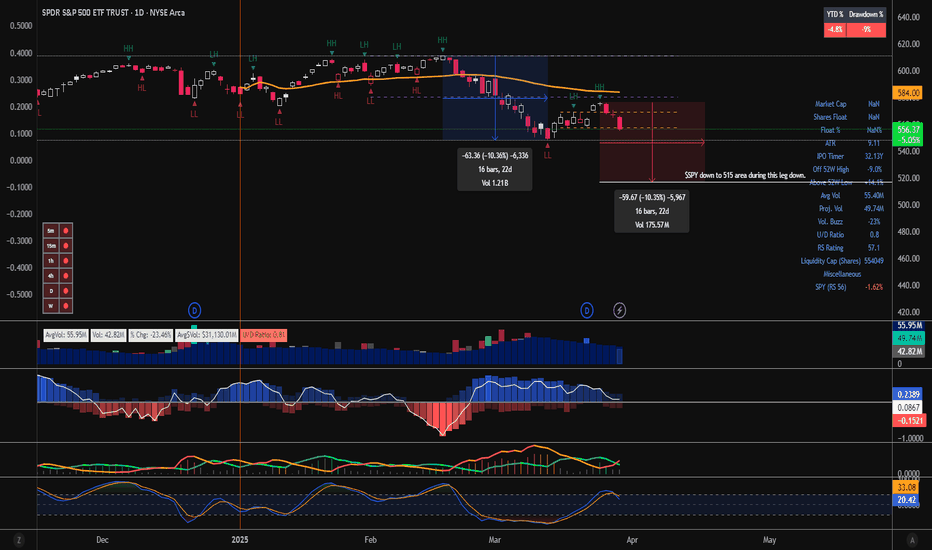Click the blue 0.2389 indicator value label
This screenshot has width=932, height=550.
tap(908, 394)
